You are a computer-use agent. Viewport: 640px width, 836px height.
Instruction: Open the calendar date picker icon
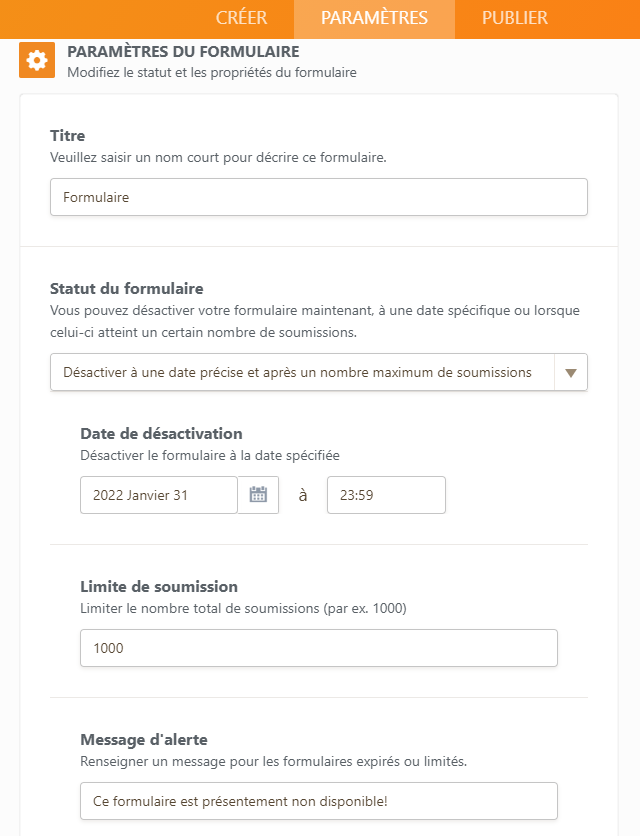coord(258,495)
